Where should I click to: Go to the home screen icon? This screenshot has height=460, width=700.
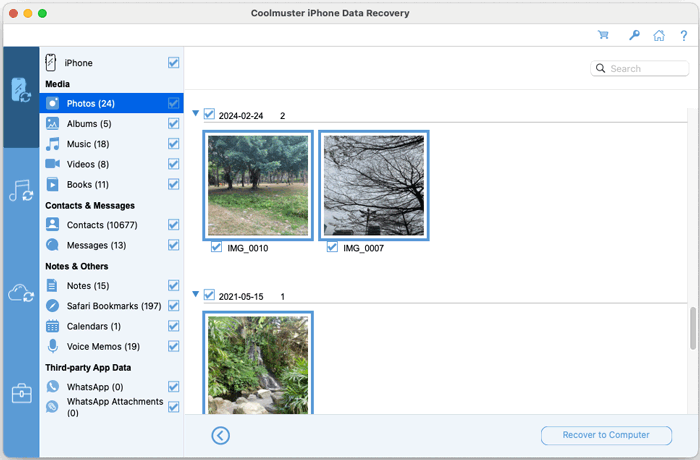659,35
